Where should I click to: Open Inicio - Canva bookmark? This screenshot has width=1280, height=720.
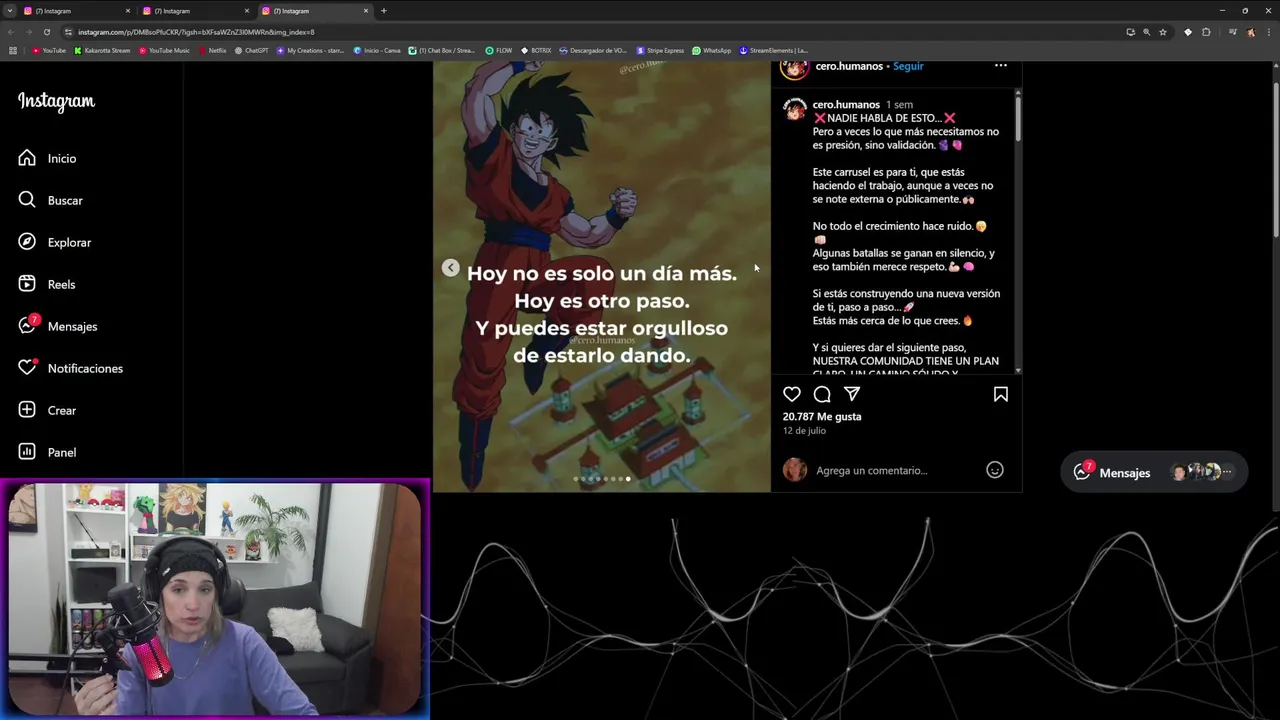pos(377,50)
